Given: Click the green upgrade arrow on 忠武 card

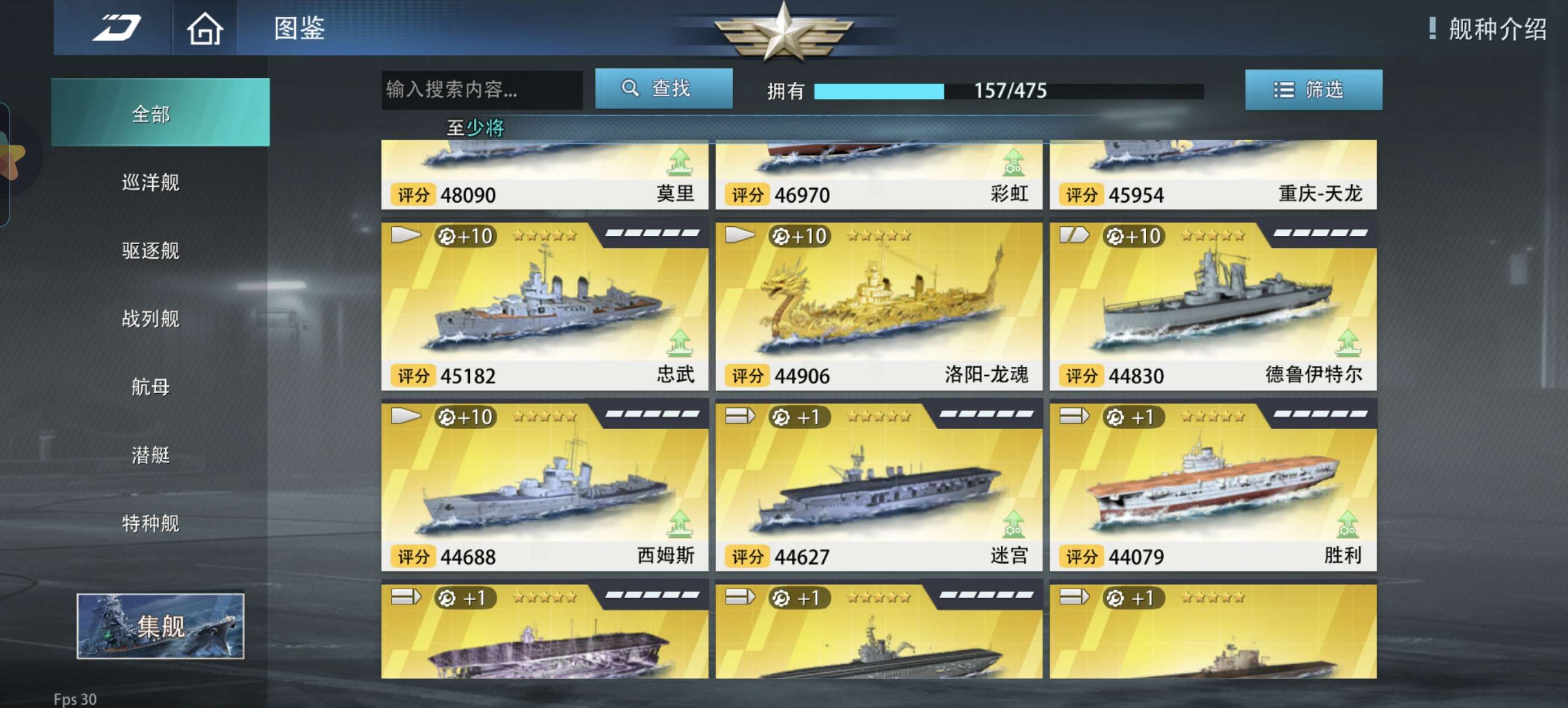Looking at the screenshot, I should (680, 343).
